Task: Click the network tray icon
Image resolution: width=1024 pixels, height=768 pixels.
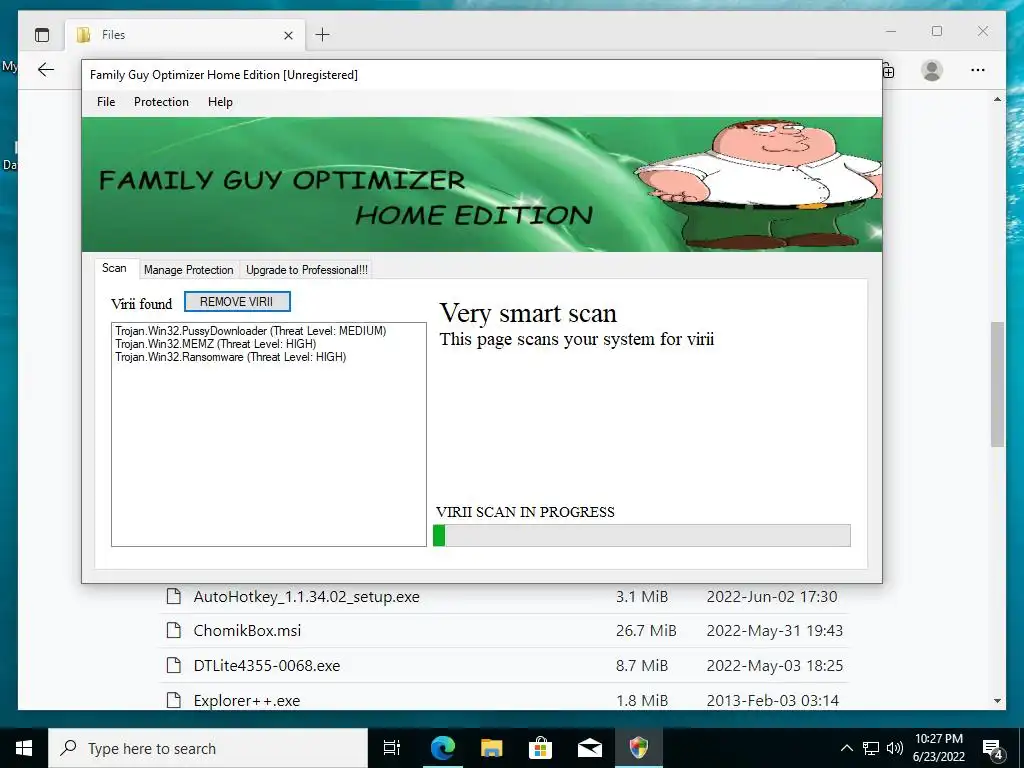Action: 871,748
